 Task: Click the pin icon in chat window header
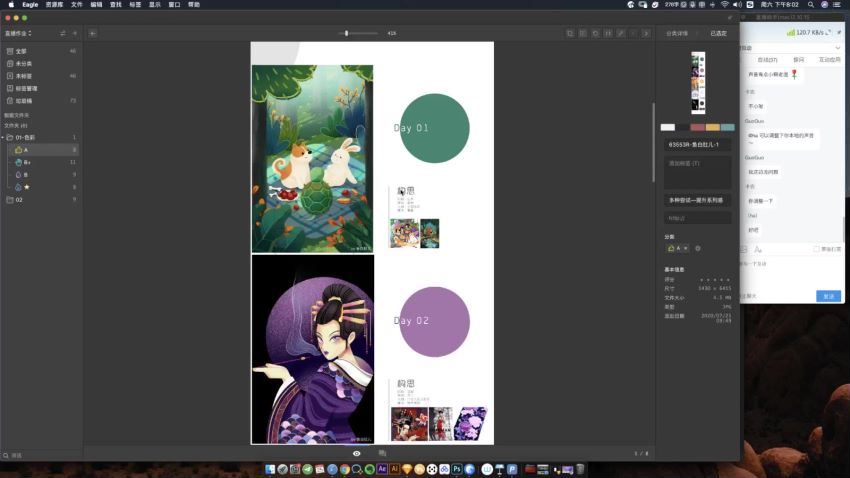839,33
